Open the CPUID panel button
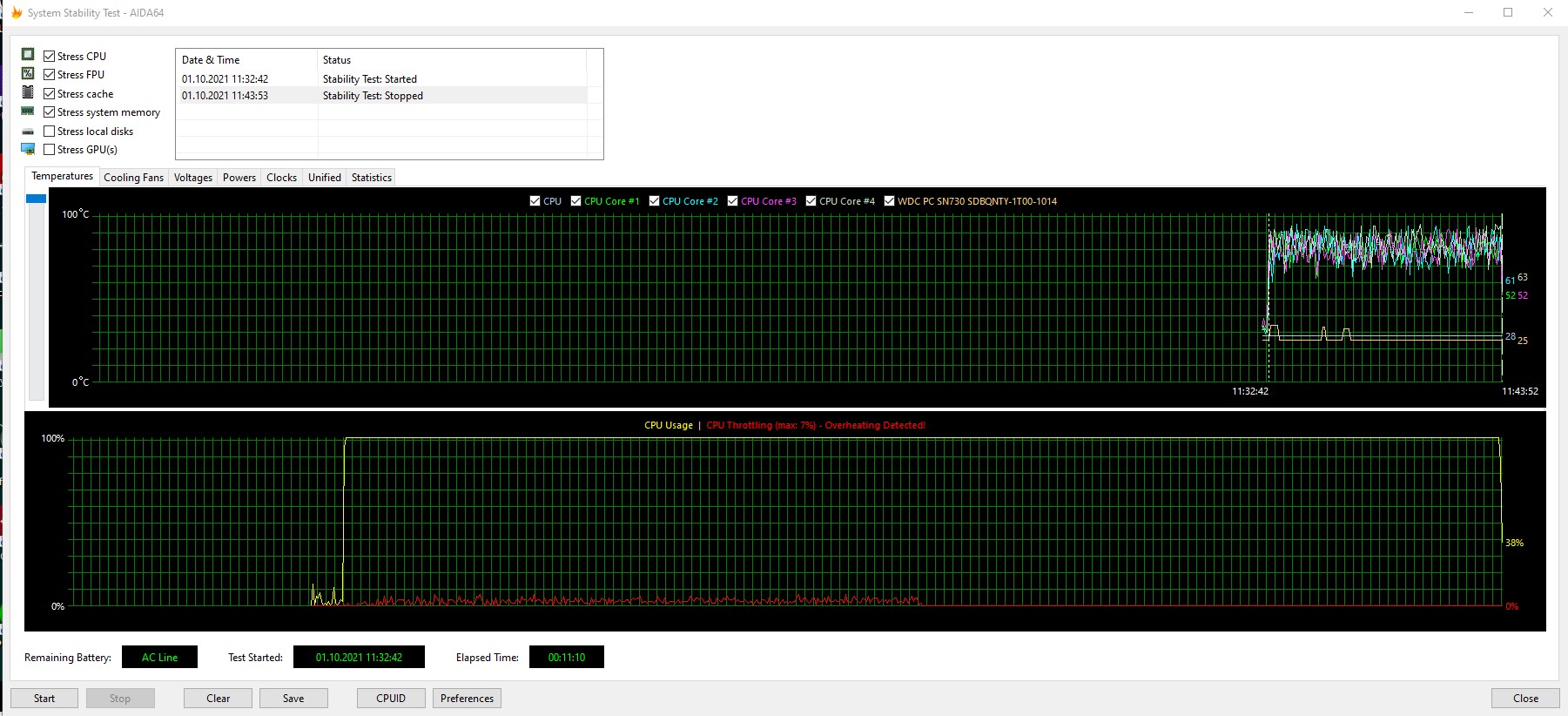This screenshot has height=716, width=1568. point(391,699)
